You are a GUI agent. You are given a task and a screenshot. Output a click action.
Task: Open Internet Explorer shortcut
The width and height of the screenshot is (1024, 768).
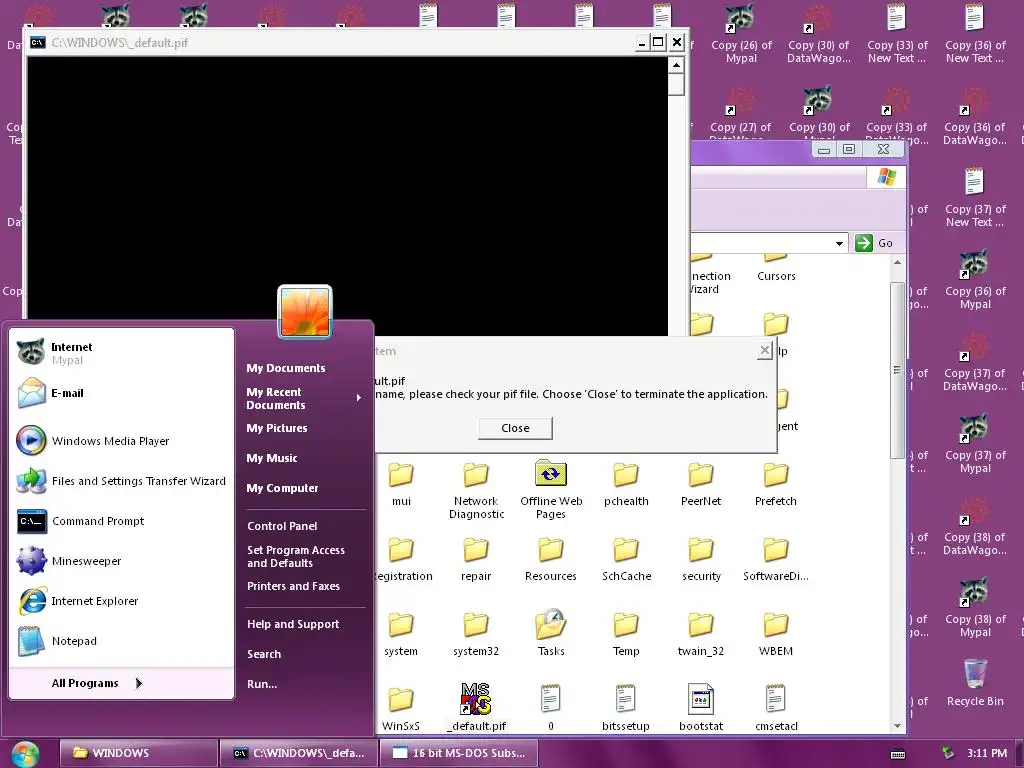pos(121,601)
